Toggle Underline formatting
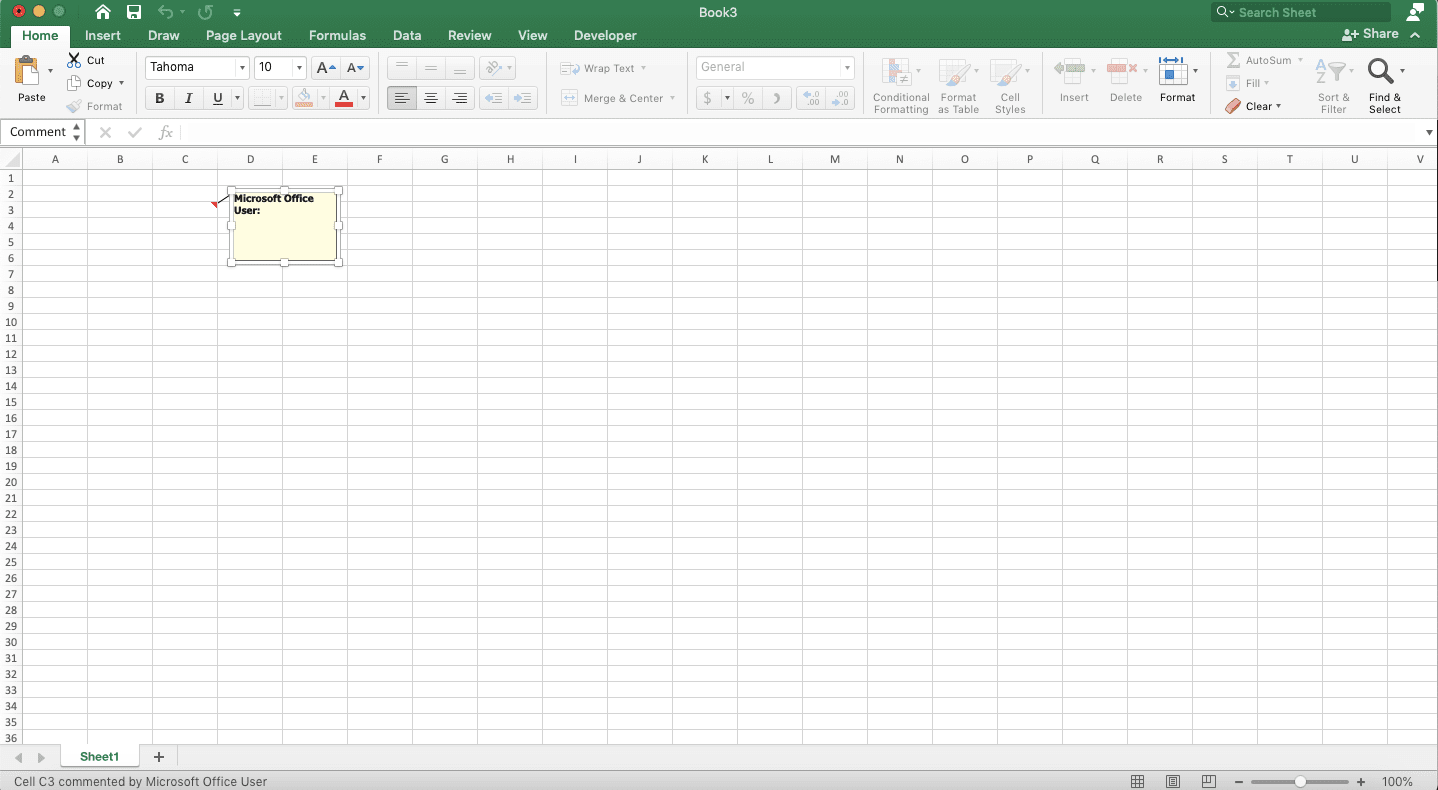This screenshot has height=790, width=1438. click(x=217, y=98)
